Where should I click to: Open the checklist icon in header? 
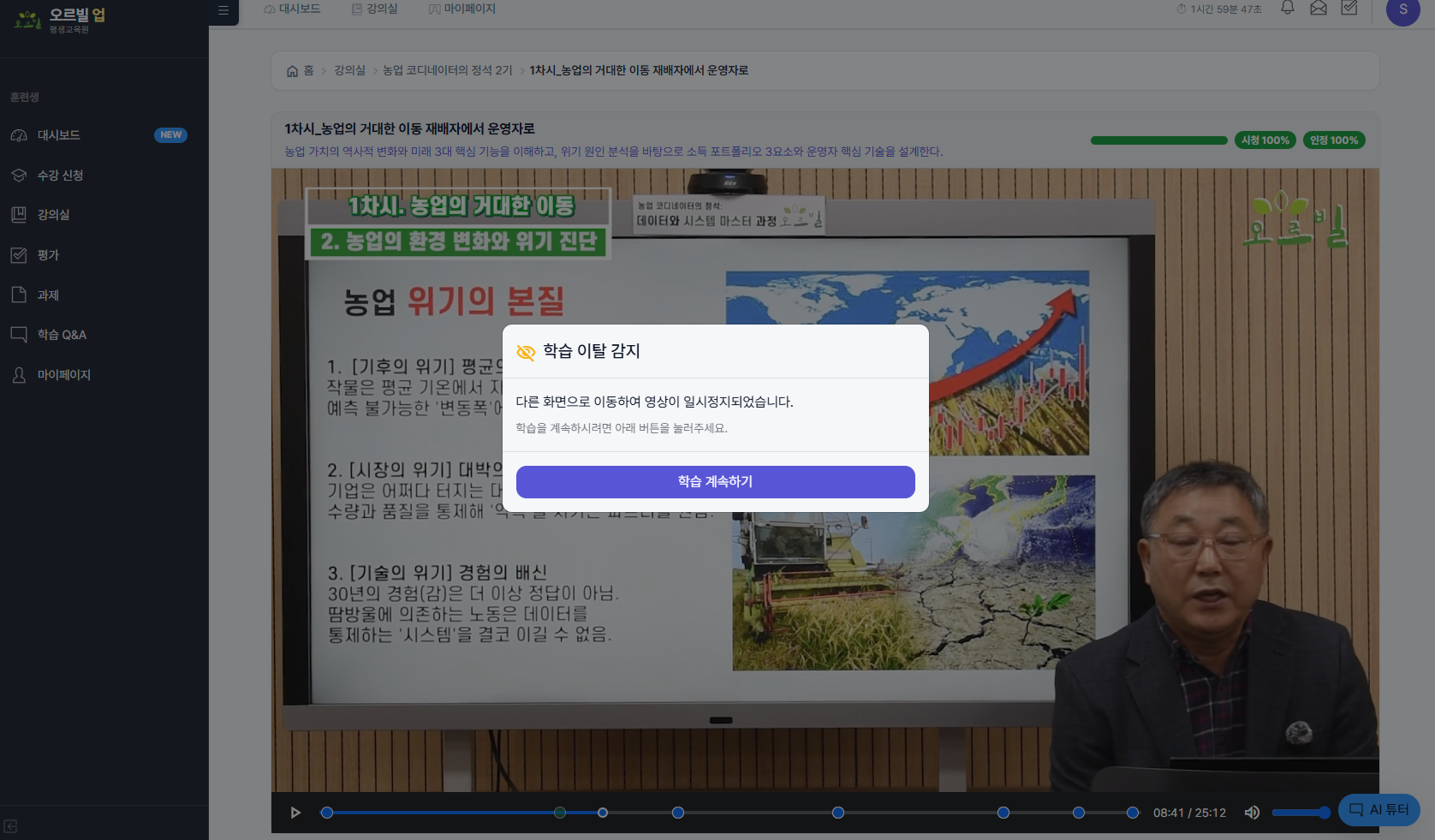pyautogui.click(x=1349, y=9)
